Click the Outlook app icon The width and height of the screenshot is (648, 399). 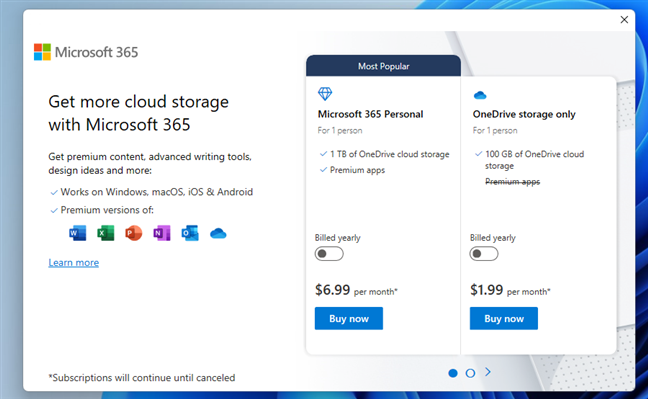[190, 233]
